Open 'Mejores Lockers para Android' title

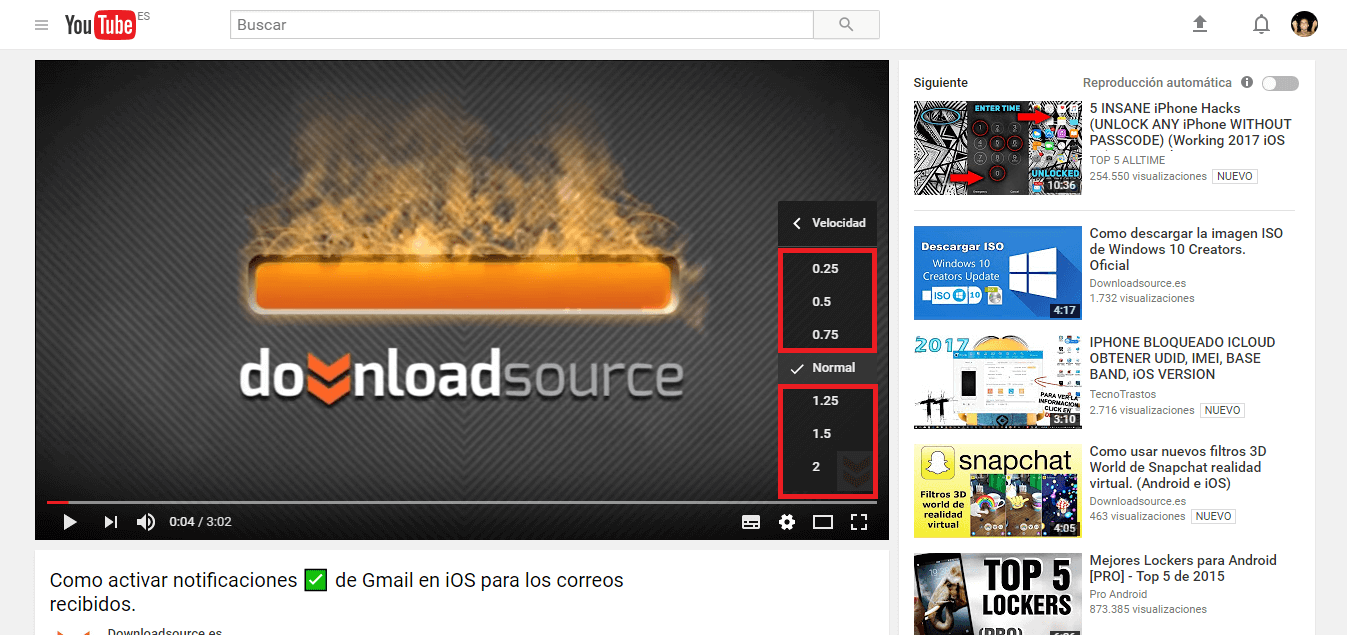(1183, 568)
